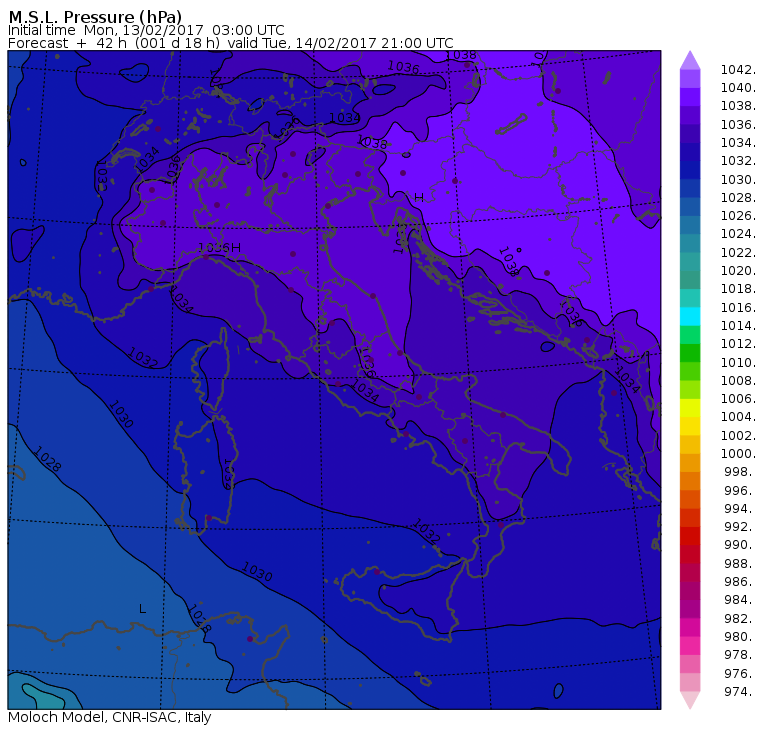Click the legend value '1008.'
The height and width of the screenshot is (731, 760).
pyautogui.click(x=738, y=381)
